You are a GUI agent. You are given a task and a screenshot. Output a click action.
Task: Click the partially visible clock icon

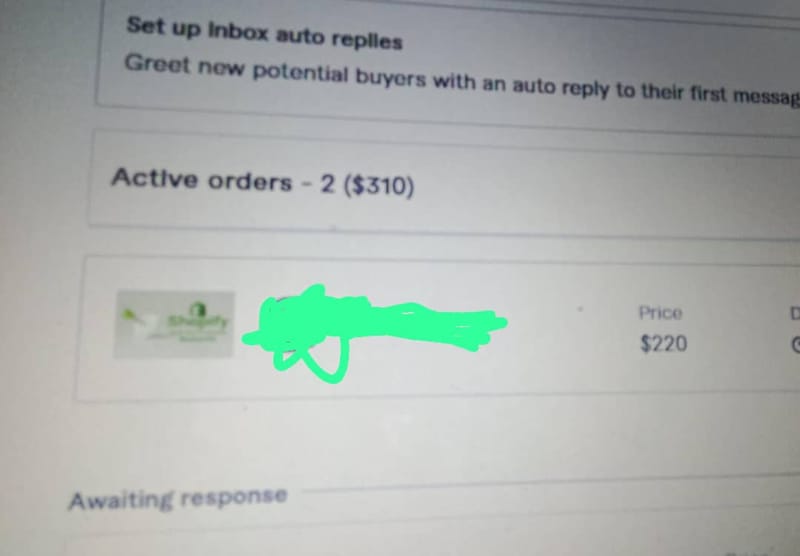(x=796, y=345)
